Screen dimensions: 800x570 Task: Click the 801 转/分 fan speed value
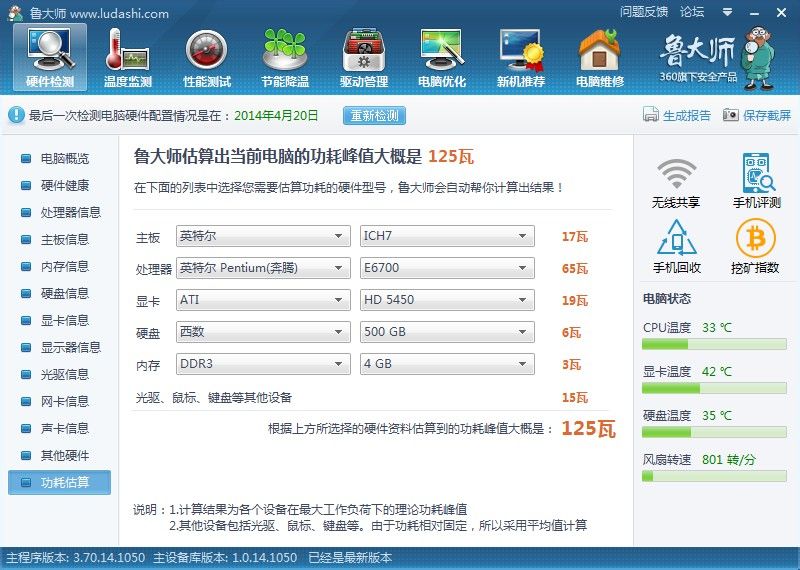(728, 459)
